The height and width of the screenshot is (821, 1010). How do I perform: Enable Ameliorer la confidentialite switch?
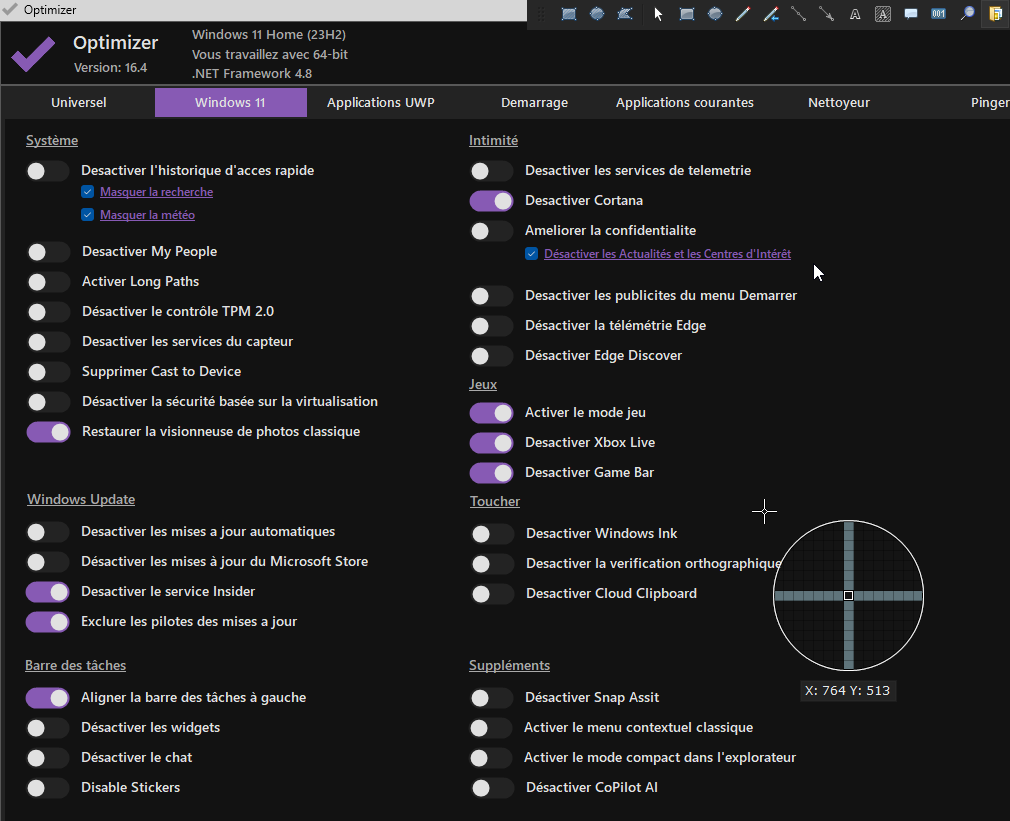[491, 231]
